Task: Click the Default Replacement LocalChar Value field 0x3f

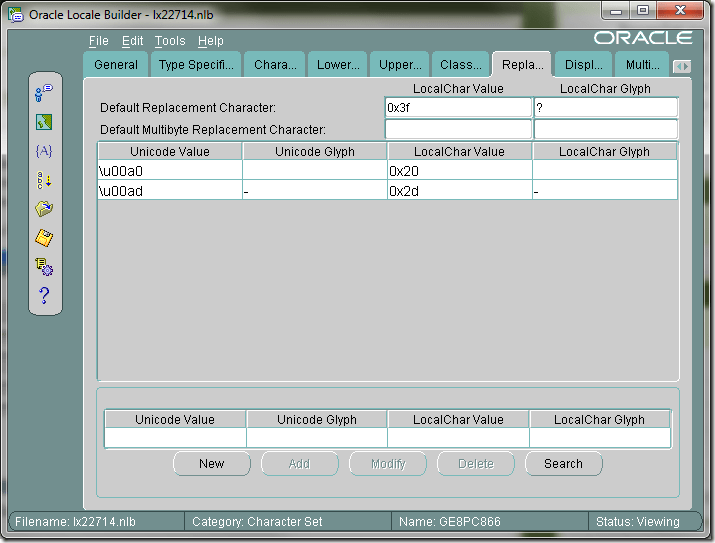Action: 458,108
